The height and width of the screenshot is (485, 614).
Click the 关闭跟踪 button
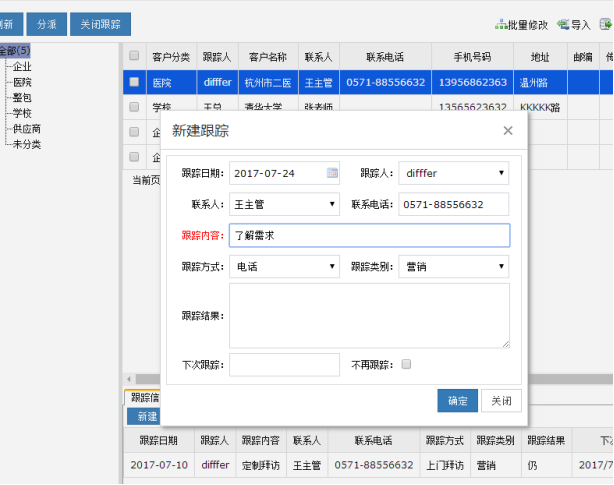tap(100, 24)
